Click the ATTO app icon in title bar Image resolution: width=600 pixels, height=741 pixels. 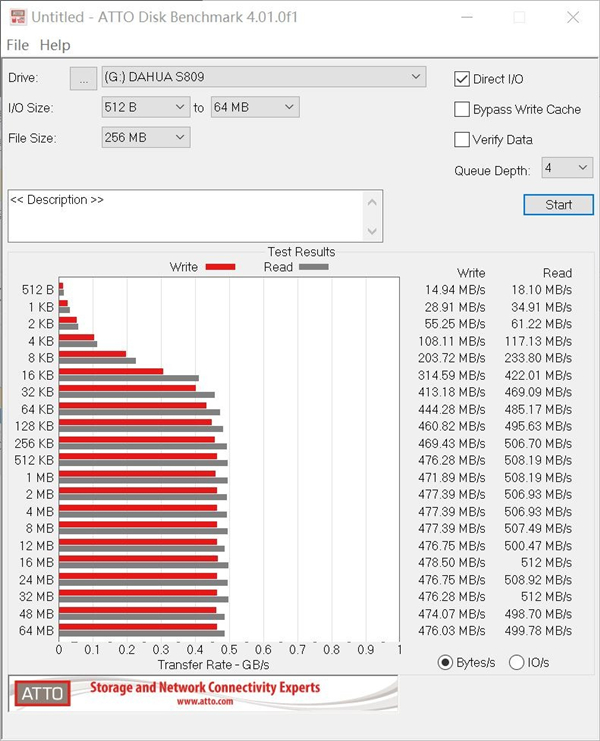click(x=16, y=17)
